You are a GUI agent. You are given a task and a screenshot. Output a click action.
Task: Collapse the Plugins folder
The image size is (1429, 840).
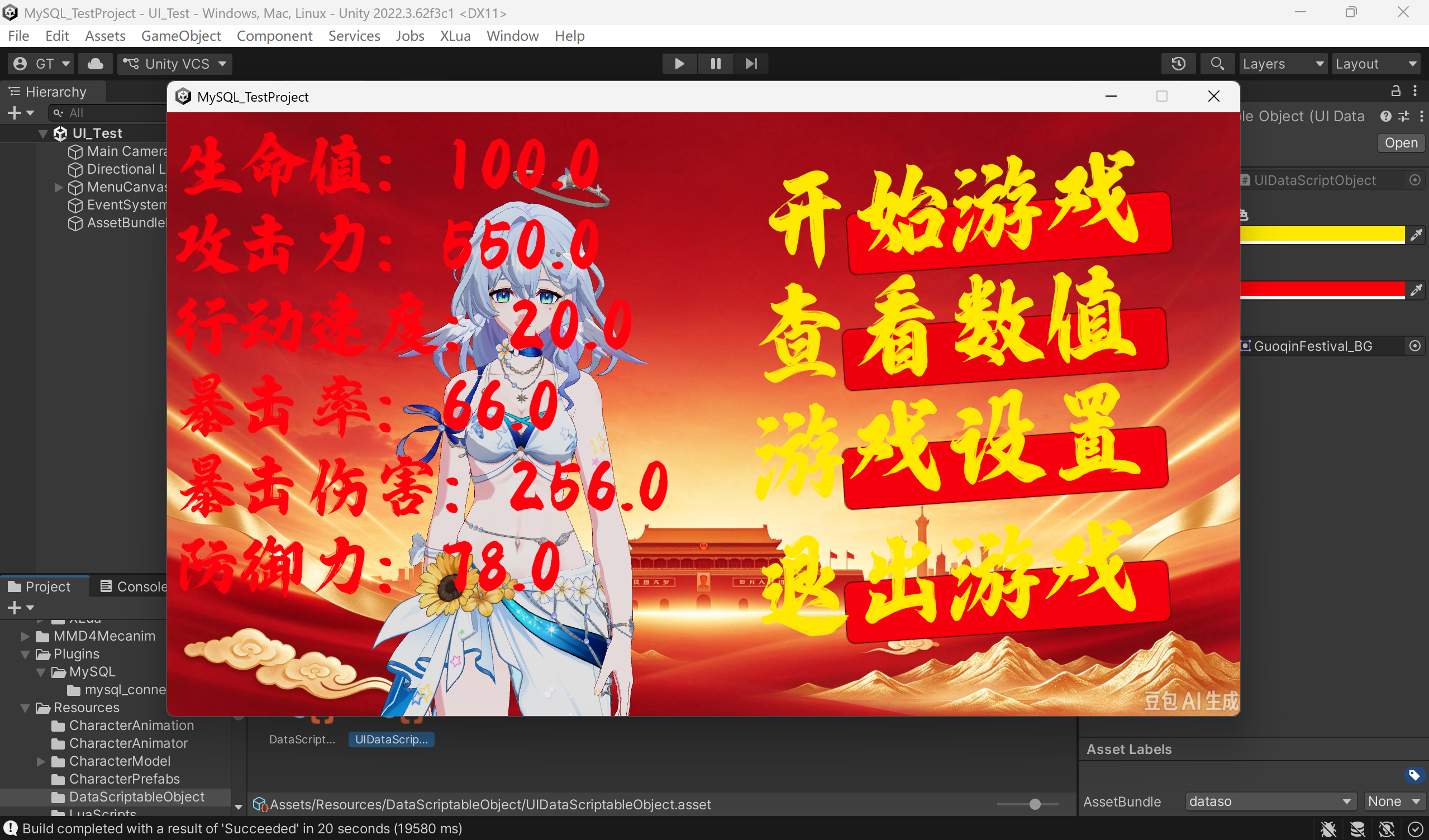(x=26, y=654)
